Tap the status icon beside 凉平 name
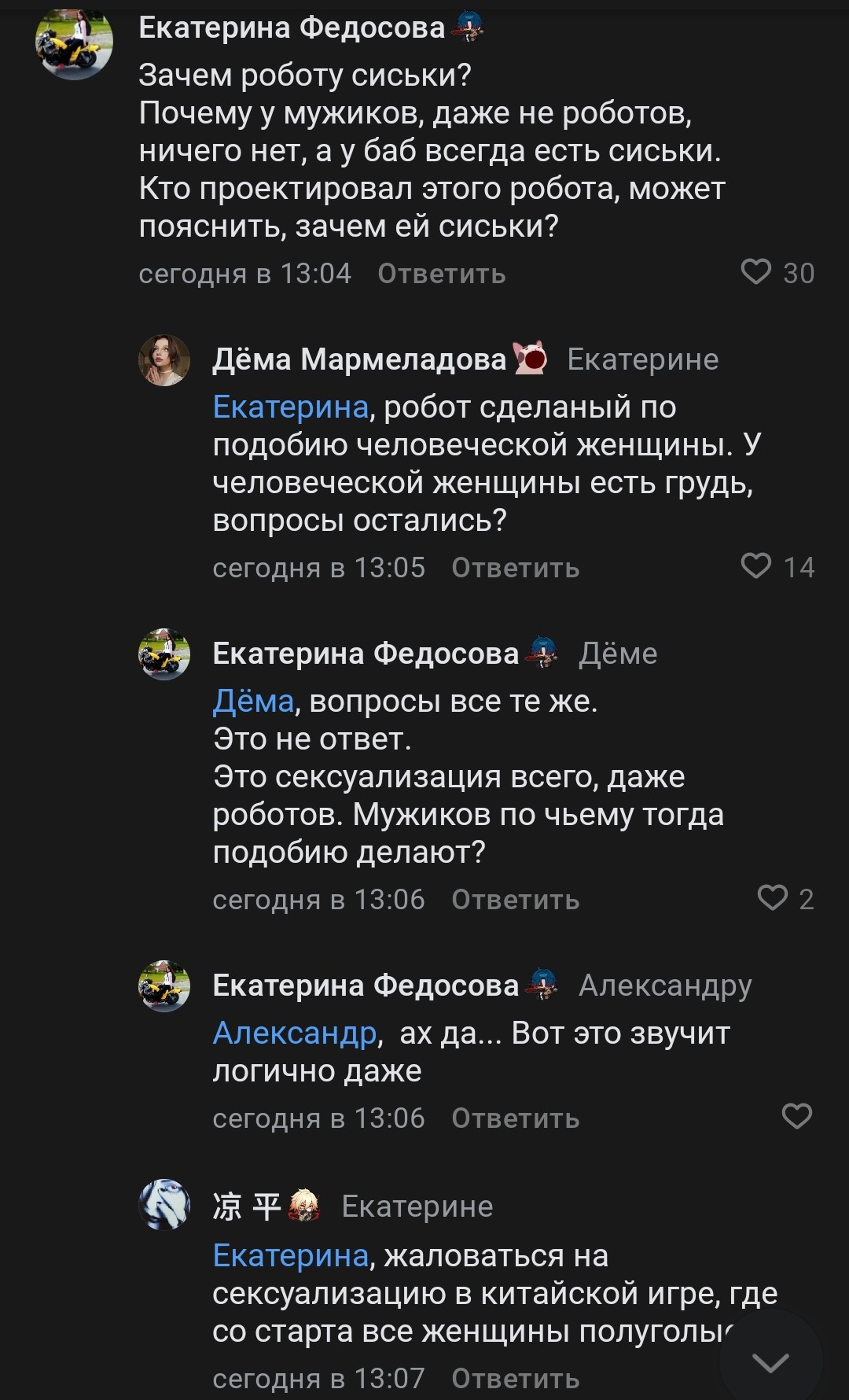The width and height of the screenshot is (849, 1400). 304,1206
